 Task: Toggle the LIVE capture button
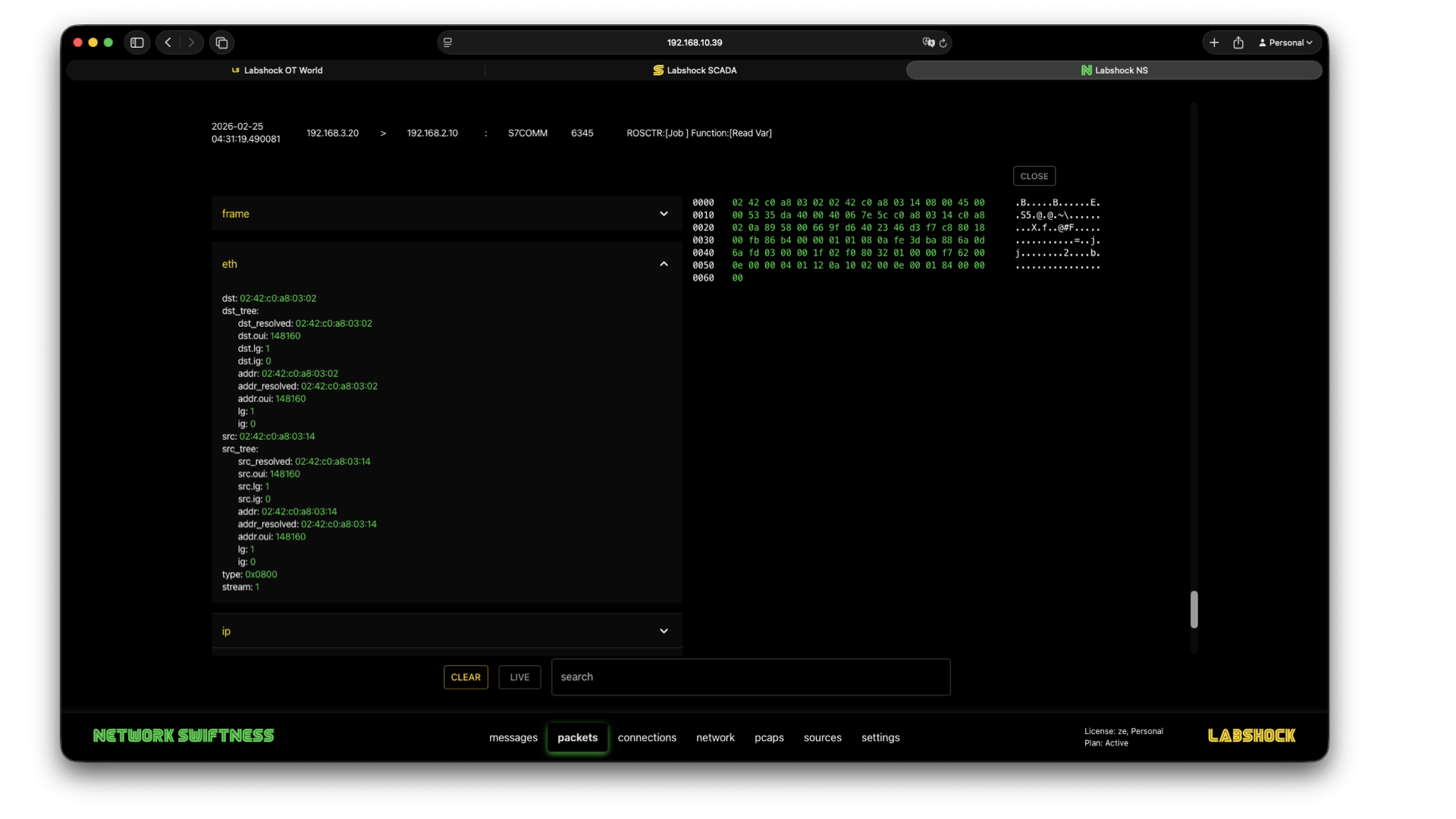tap(519, 677)
